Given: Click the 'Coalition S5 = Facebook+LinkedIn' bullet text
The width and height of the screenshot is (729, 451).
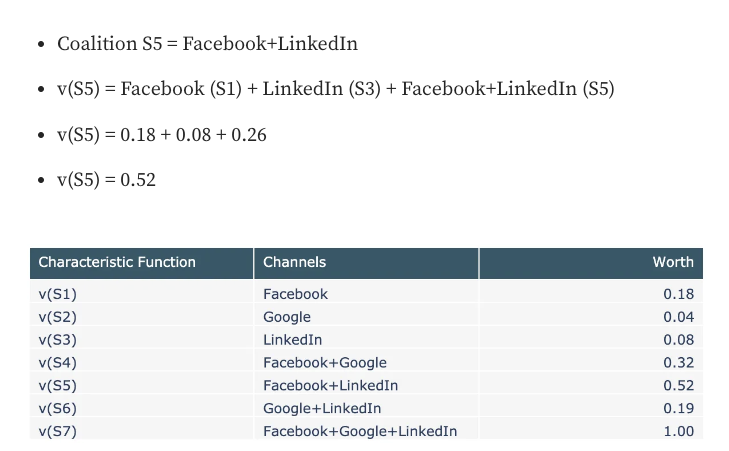Looking at the screenshot, I should [207, 44].
